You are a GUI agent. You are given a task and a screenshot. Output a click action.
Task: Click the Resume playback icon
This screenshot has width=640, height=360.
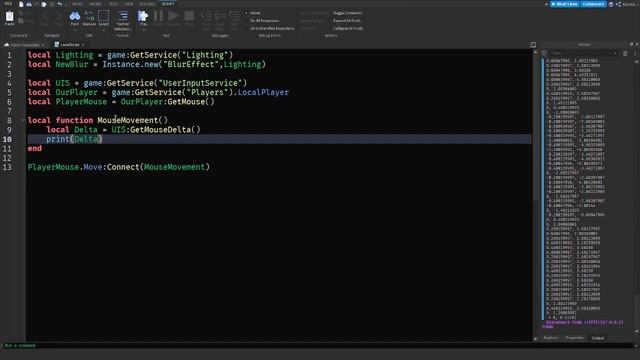[173, 16]
